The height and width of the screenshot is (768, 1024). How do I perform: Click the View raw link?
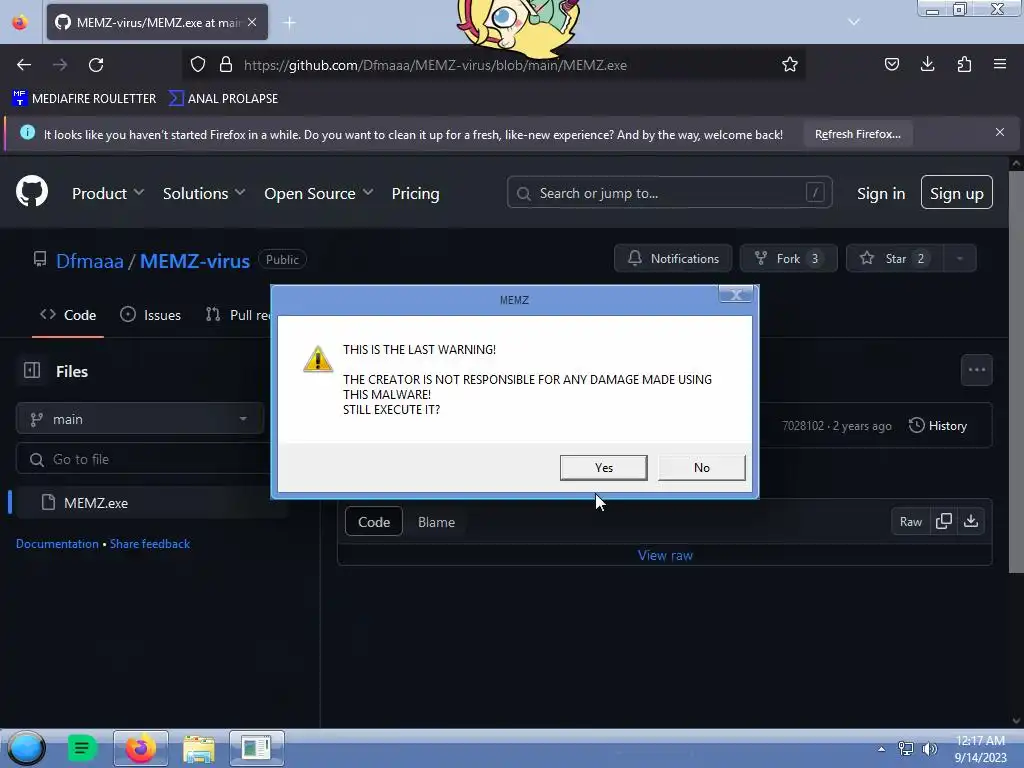665,555
